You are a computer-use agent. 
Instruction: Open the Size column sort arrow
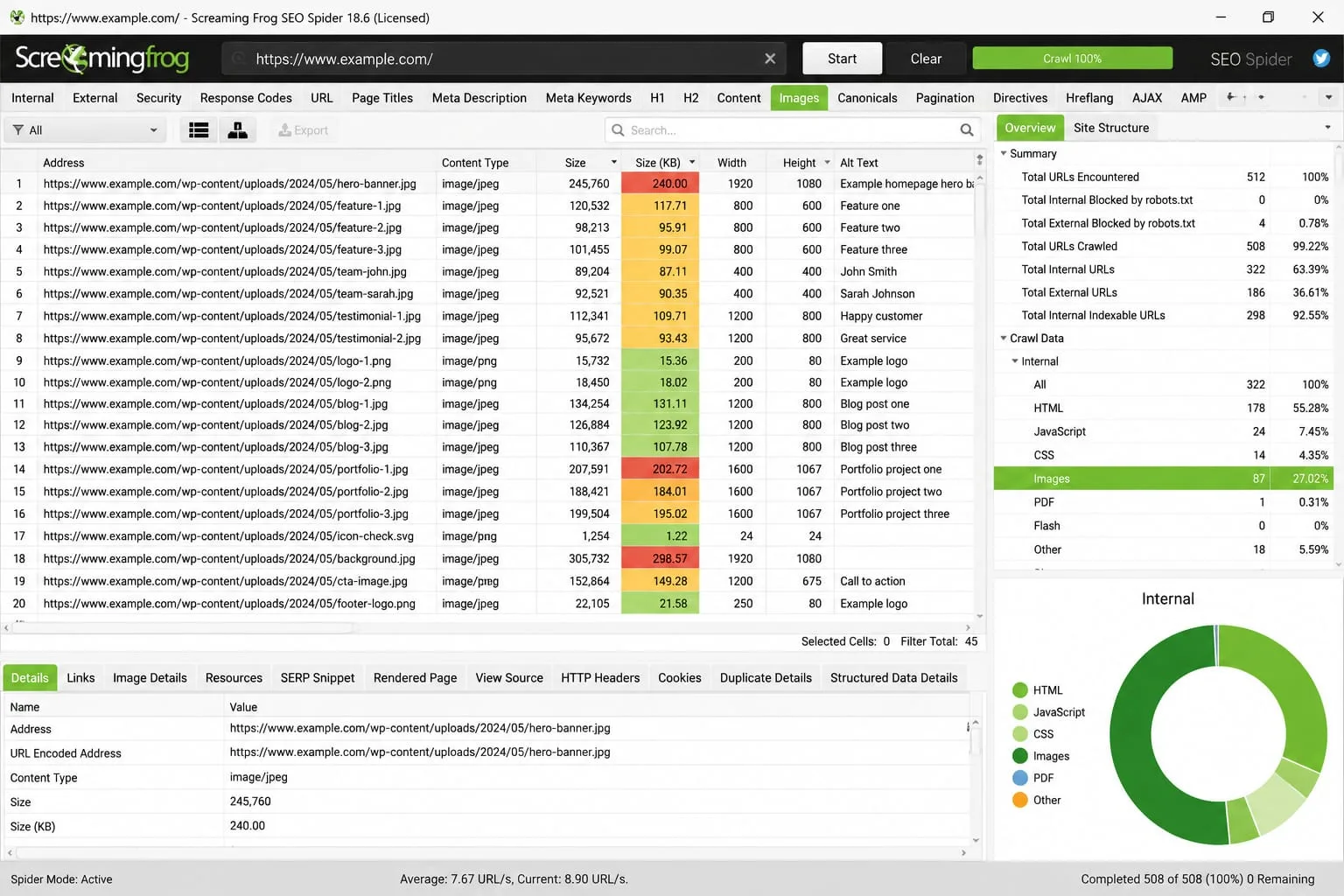tap(613, 162)
